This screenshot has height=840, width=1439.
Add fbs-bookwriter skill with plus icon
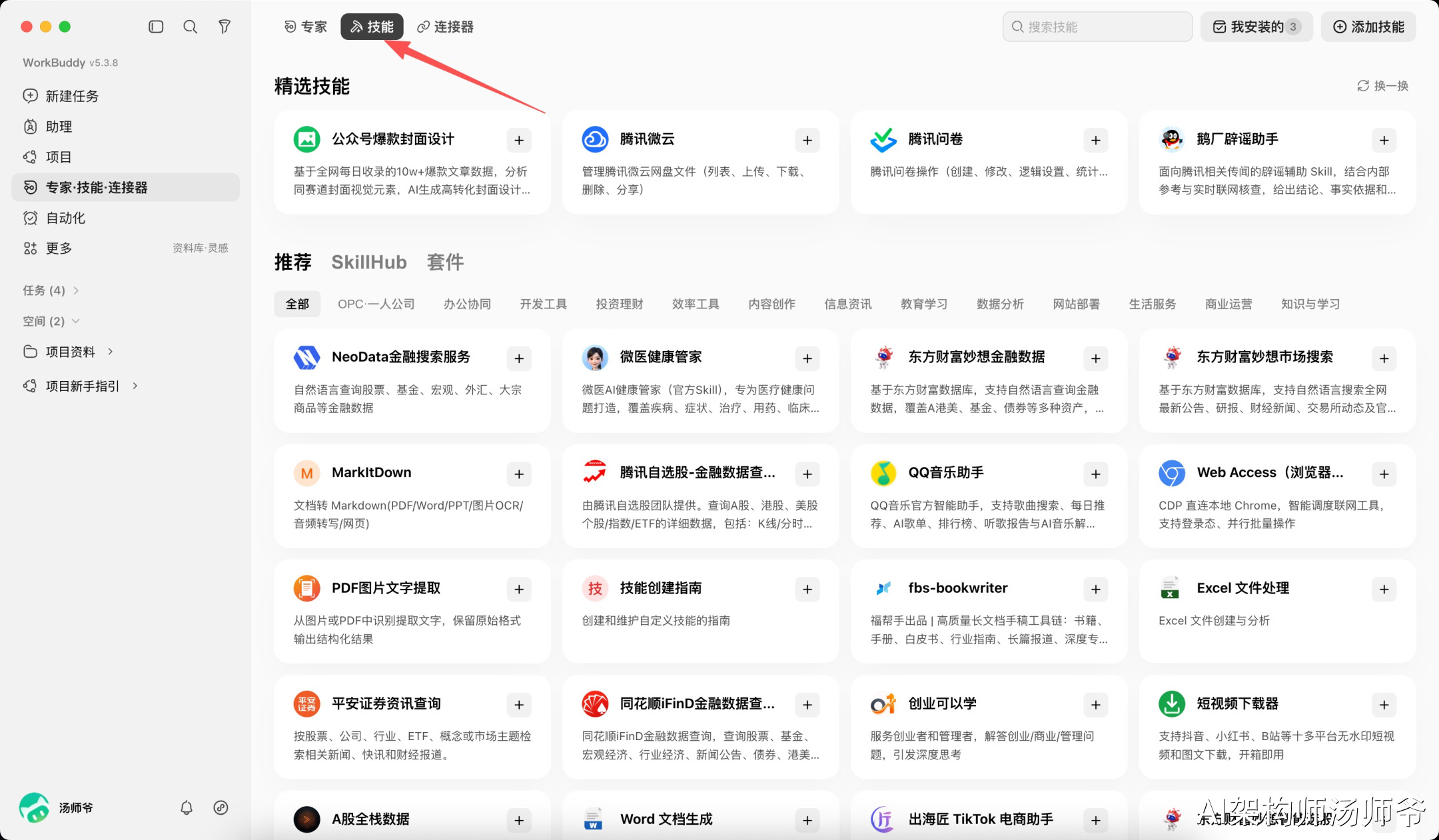pos(1096,589)
